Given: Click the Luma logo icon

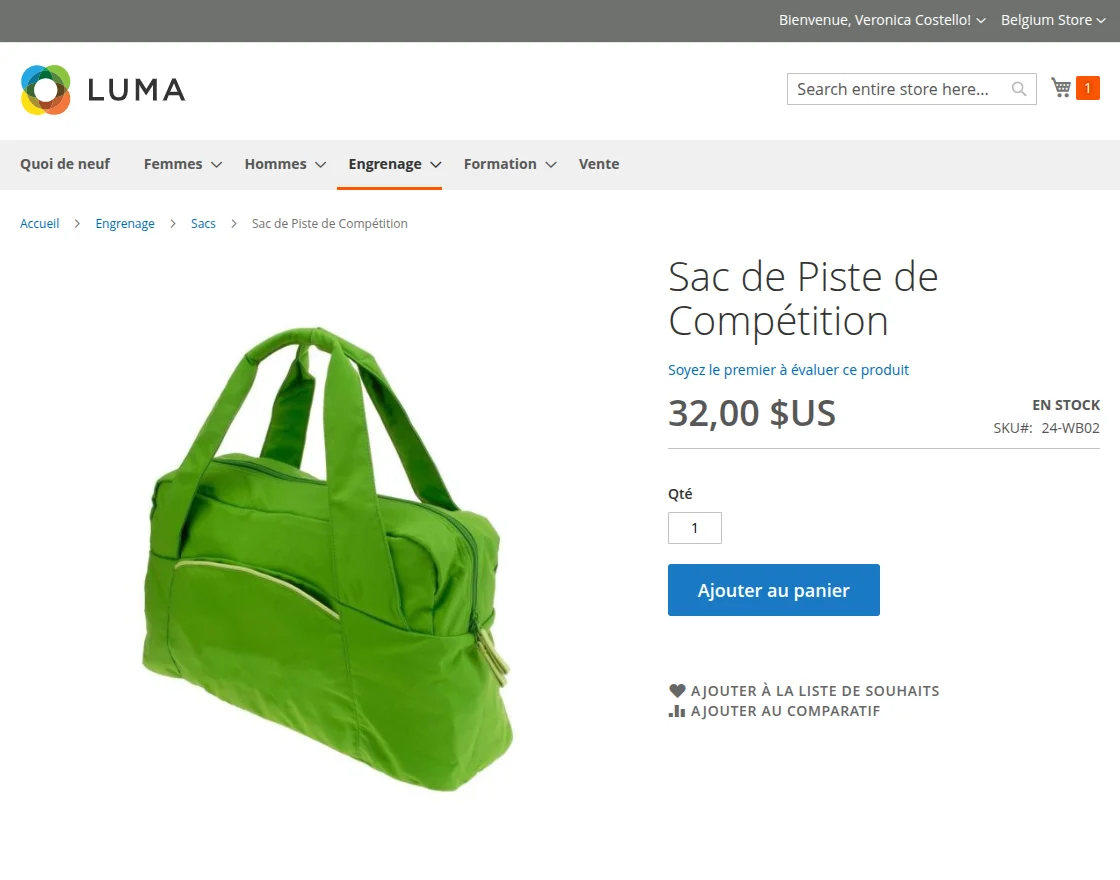Looking at the screenshot, I should (x=46, y=90).
